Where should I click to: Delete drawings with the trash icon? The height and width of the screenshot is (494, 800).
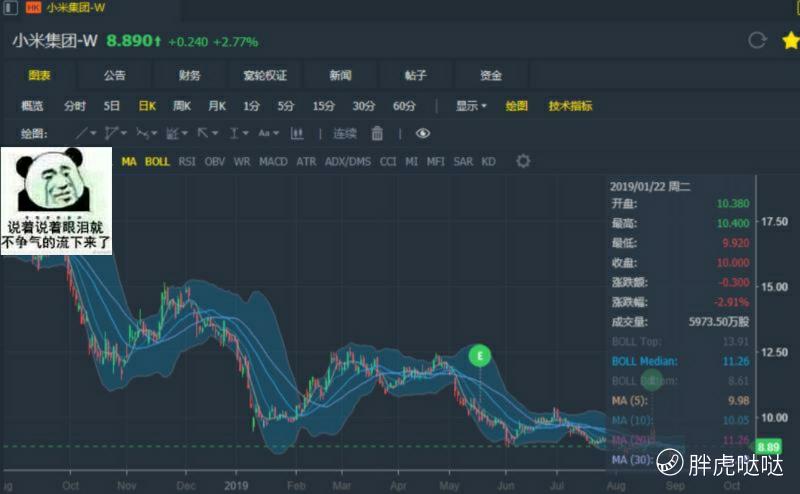(377, 133)
